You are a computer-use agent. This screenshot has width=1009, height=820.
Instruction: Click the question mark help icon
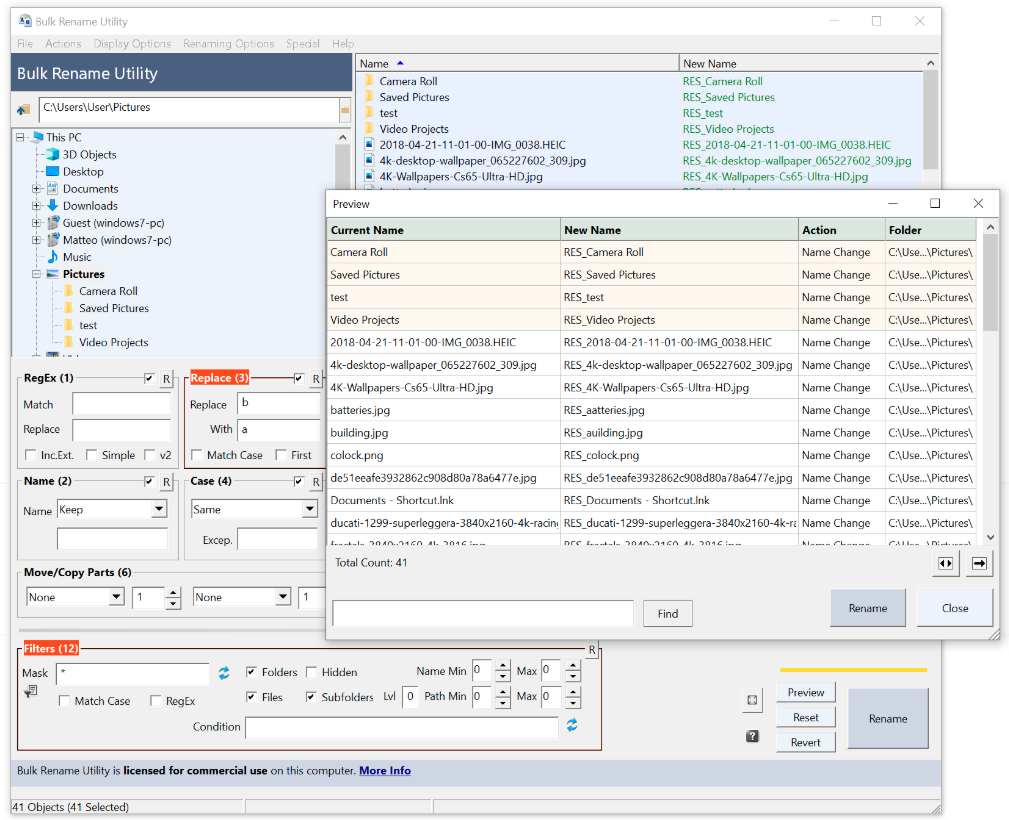(x=752, y=737)
